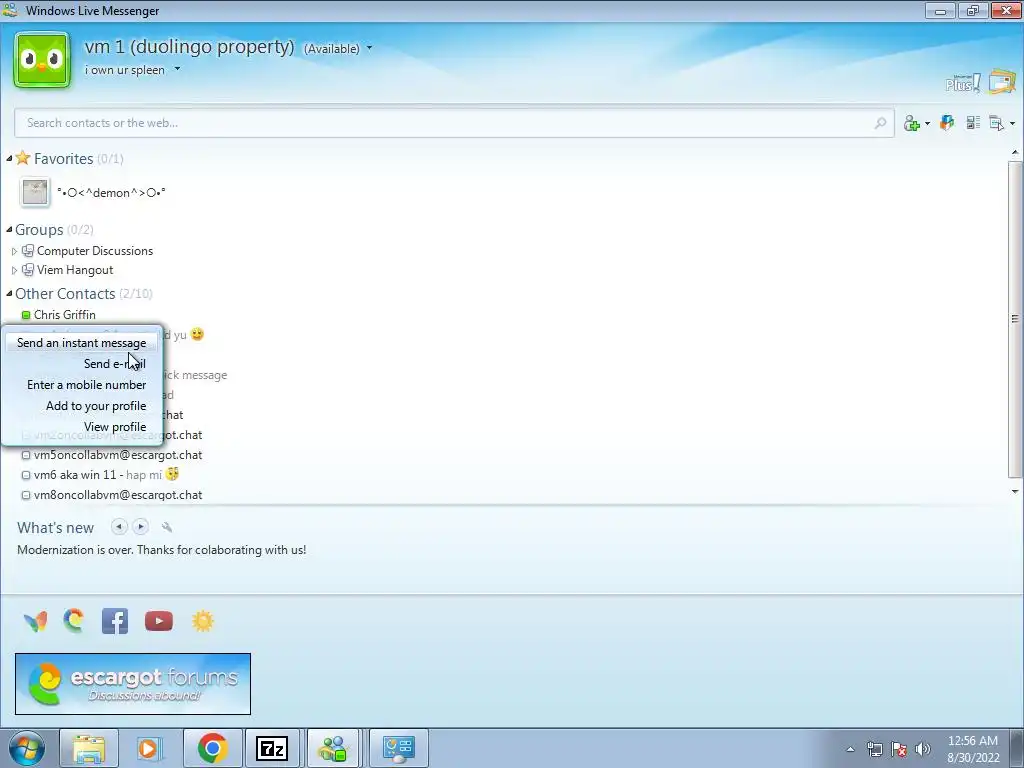Collapse the Groups category
The height and width of the screenshot is (768, 1024).
[x=9, y=229]
